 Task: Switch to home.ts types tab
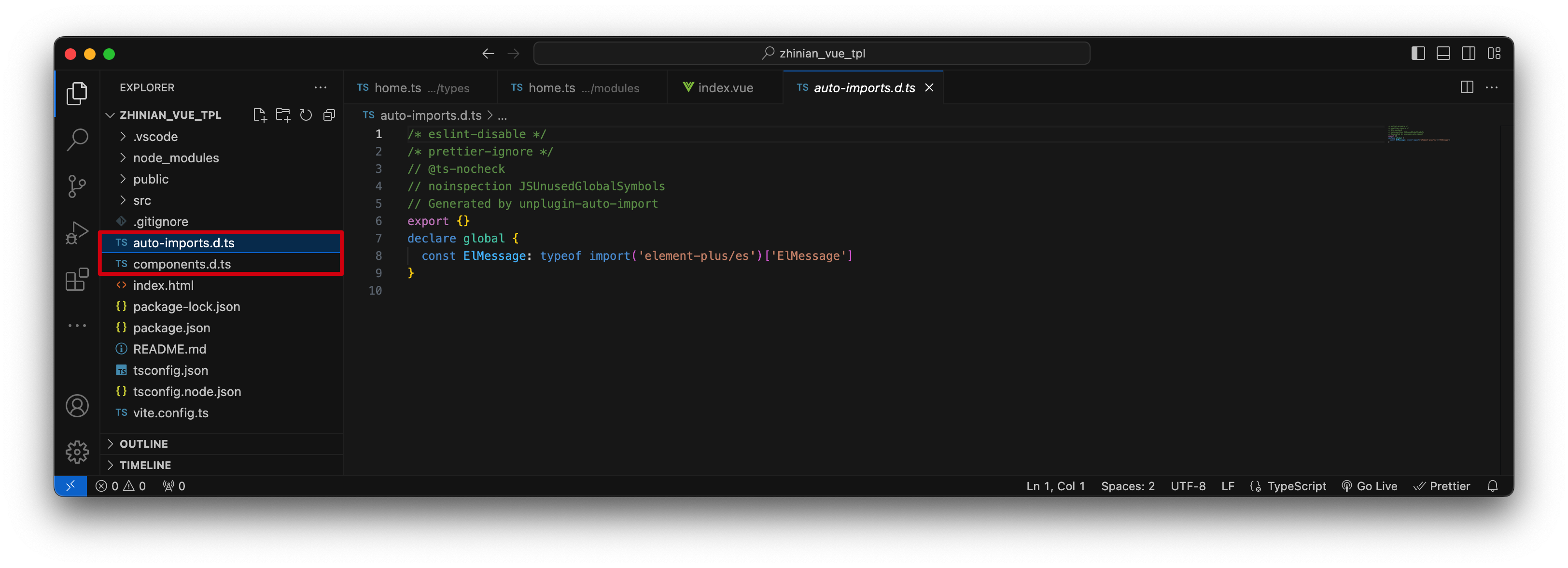tap(420, 88)
